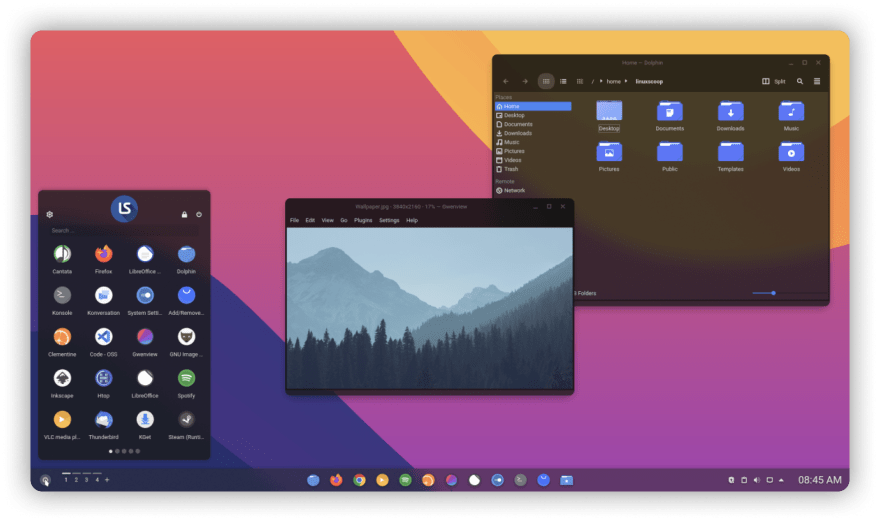Open the search tool in Dolphin
The height and width of the screenshot is (522, 880).
click(800, 81)
